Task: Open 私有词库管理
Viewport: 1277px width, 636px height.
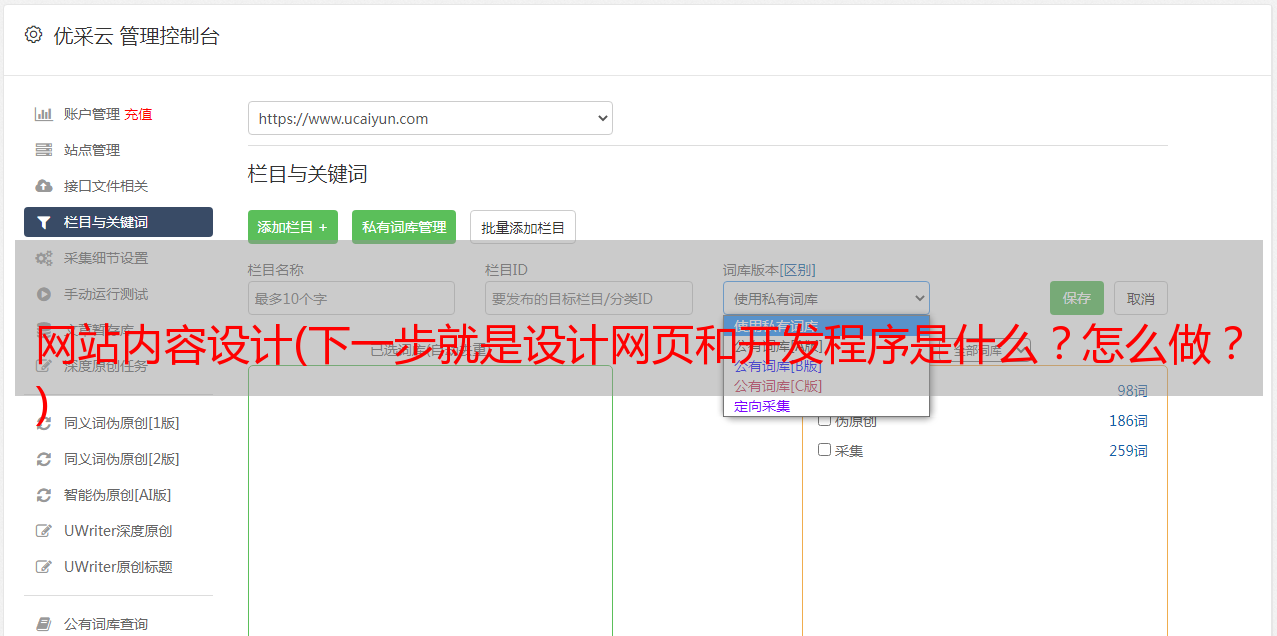Action: click(404, 227)
